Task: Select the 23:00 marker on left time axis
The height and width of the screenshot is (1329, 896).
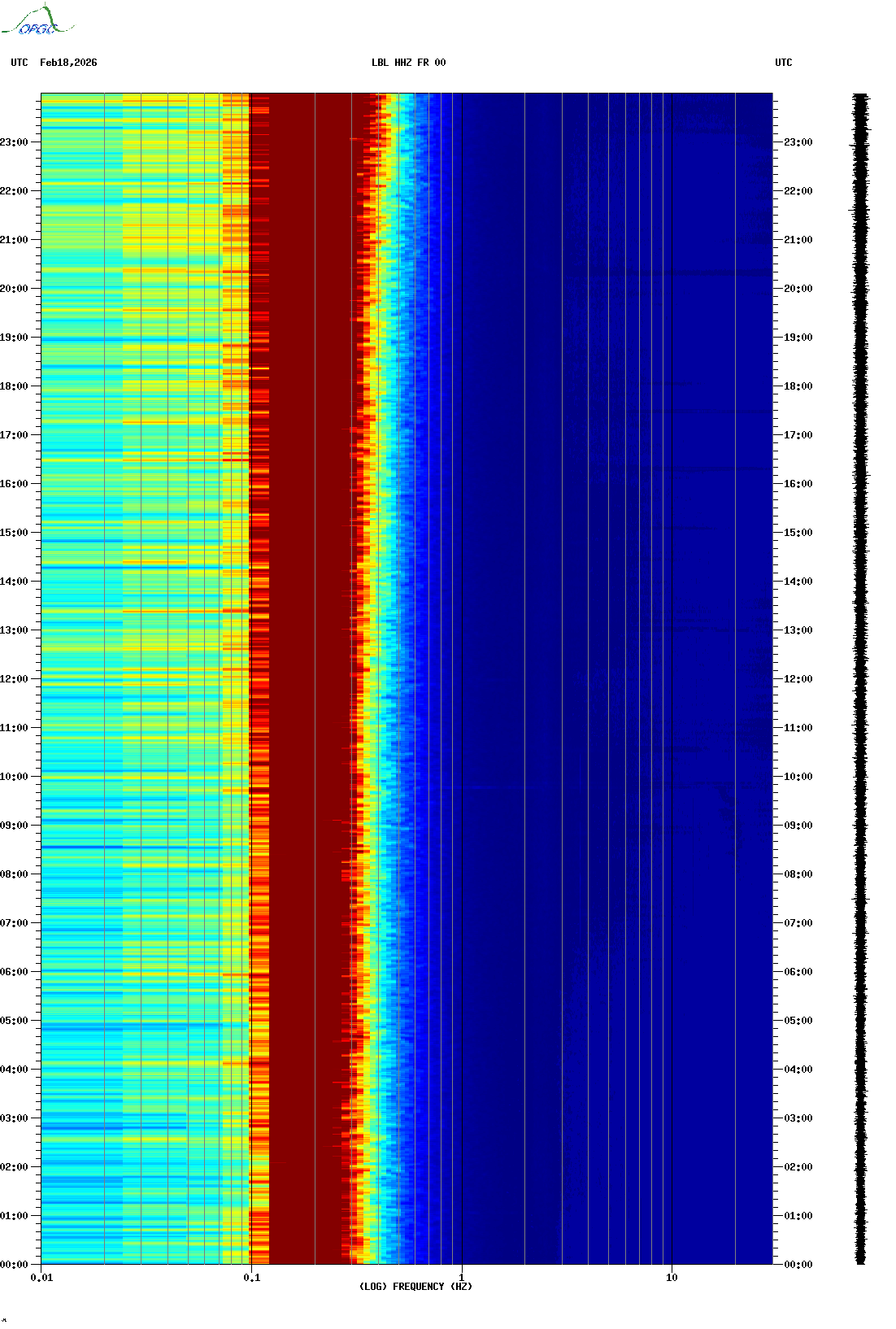Action: click(15, 142)
